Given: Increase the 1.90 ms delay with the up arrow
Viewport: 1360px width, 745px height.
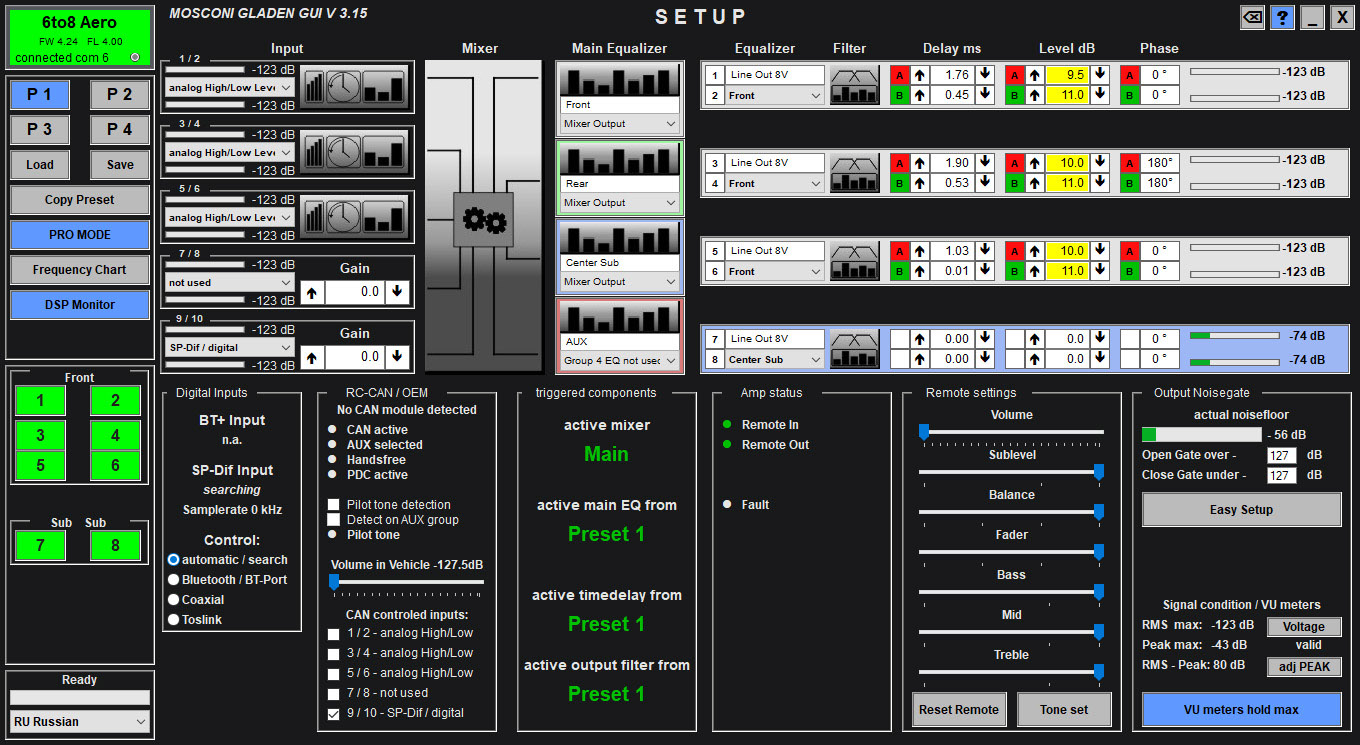Looking at the screenshot, I should [920, 163].
